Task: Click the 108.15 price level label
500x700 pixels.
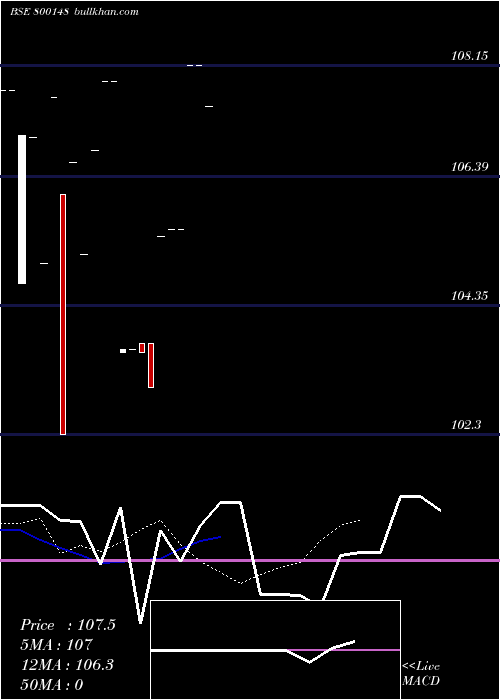Action: (x=469, y=56)
